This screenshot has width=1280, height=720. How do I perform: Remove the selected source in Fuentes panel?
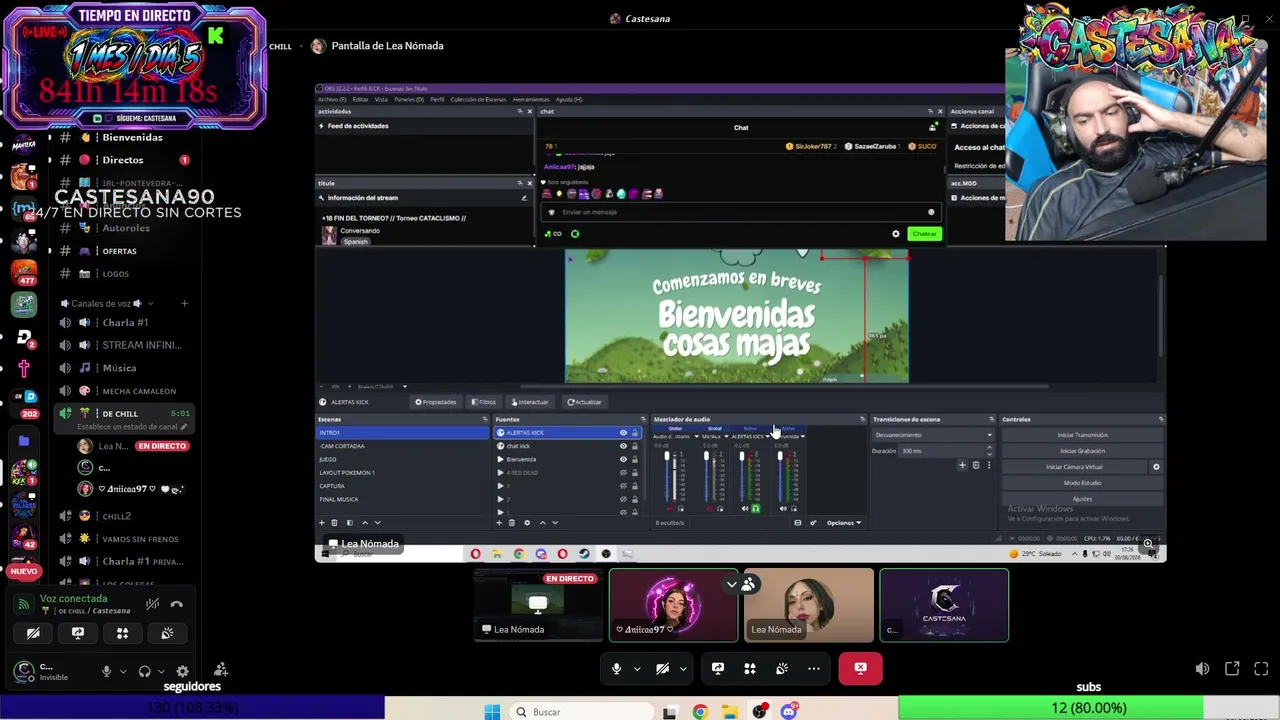(x=512, y=523)
